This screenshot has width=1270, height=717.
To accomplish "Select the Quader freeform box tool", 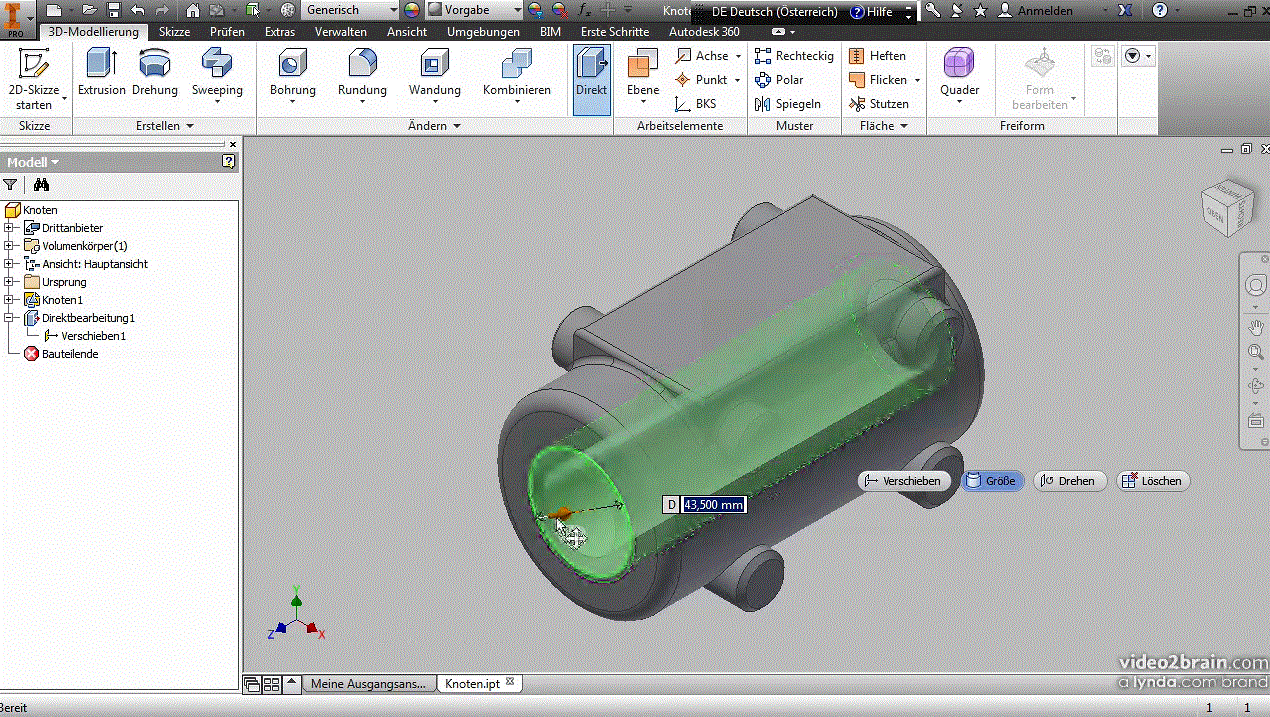I will [959, 76].
